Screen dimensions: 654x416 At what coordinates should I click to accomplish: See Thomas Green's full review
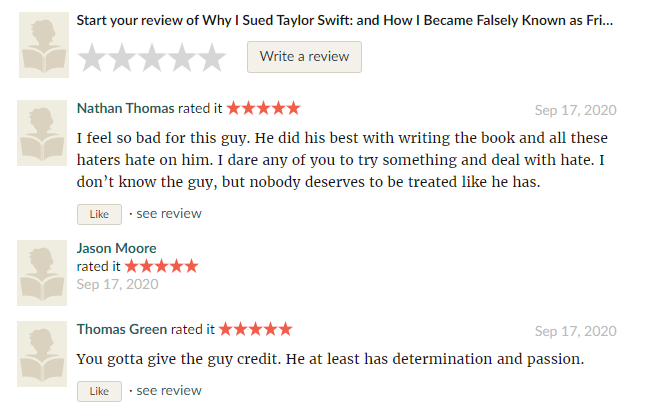point(169,391)
